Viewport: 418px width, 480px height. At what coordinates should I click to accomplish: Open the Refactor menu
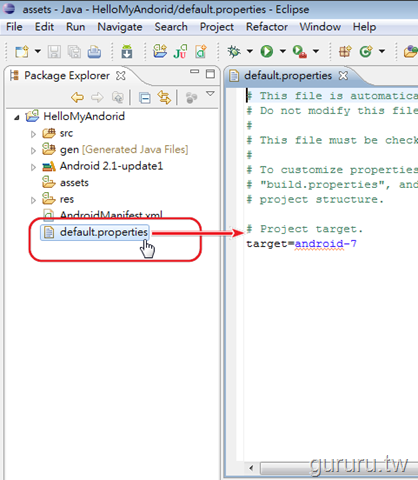[x=267, y=27]
